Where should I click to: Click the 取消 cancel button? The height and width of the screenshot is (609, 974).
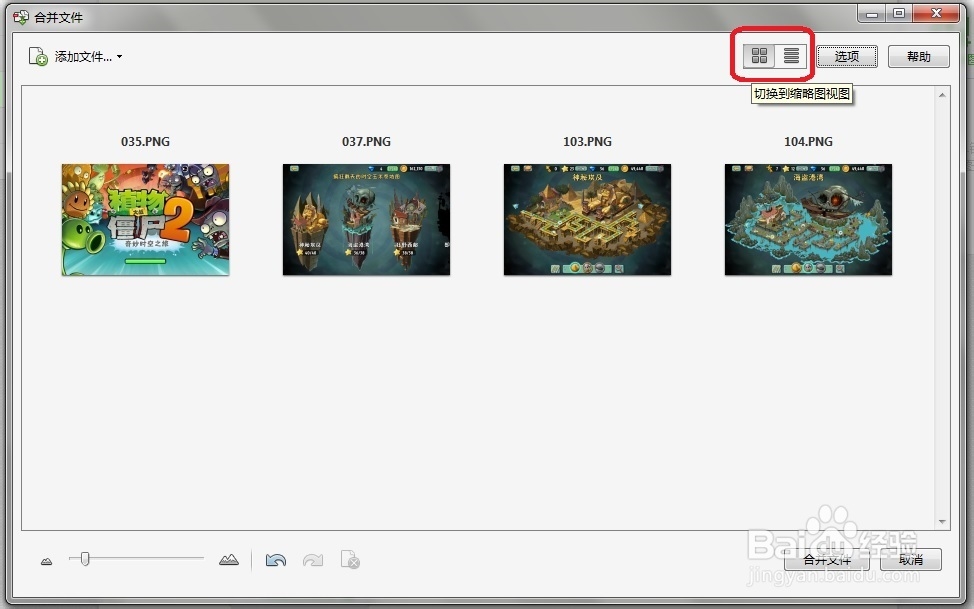click(911, 560)
